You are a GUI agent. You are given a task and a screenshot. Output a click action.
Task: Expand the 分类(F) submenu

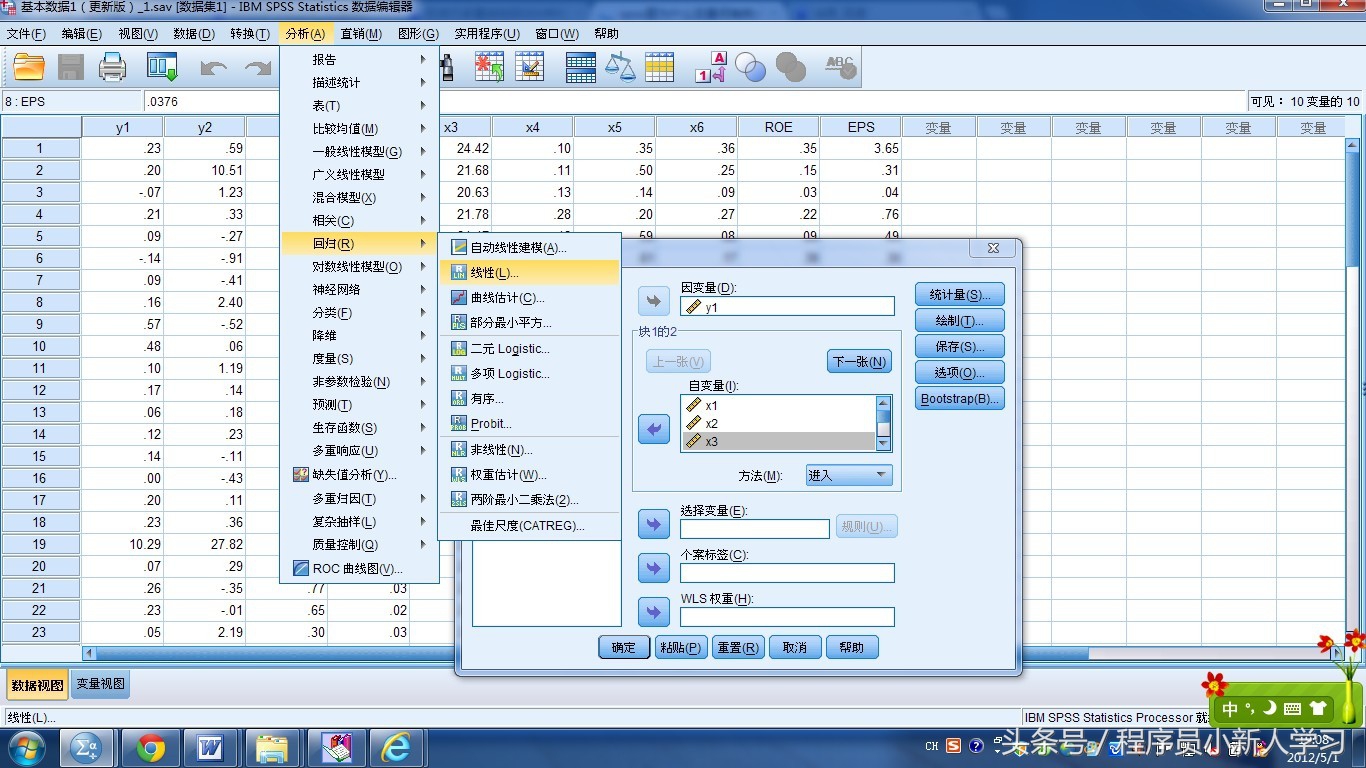pyautogui.click(x=359, y=312)
